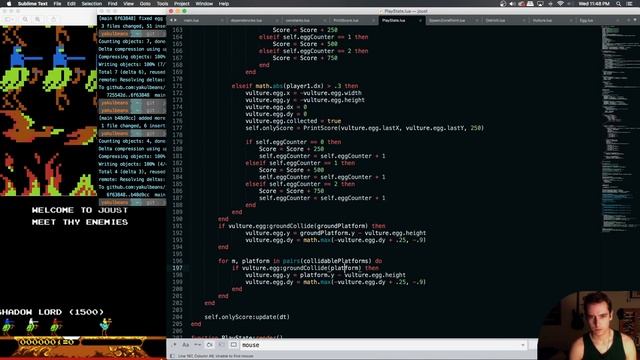Screen dimensions: 640x360
Task: Close the constants.lua tab
Action: pyautogui.click(x=324, y=20)
